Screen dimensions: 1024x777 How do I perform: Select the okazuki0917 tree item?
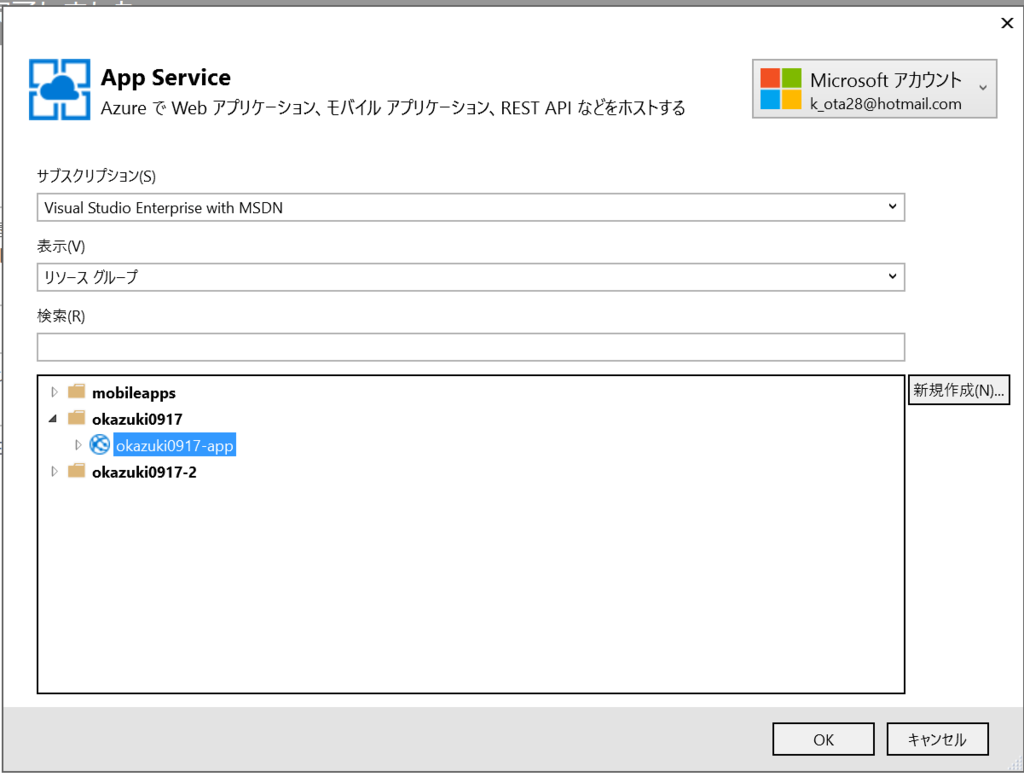137,419
